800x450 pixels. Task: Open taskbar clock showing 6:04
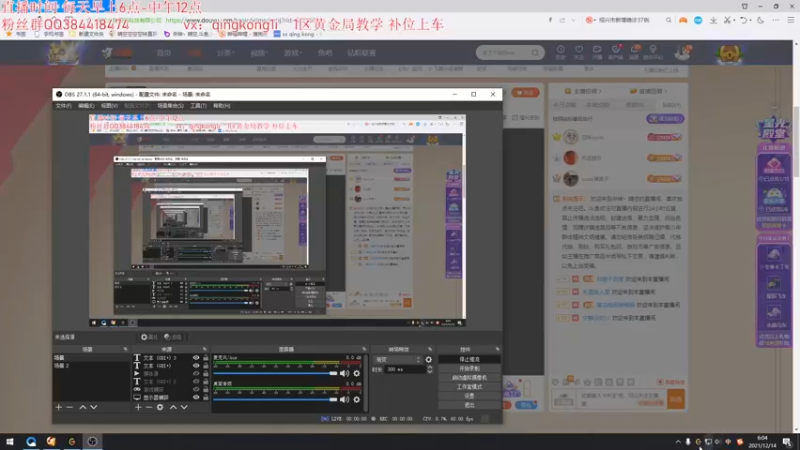(762, 442)
